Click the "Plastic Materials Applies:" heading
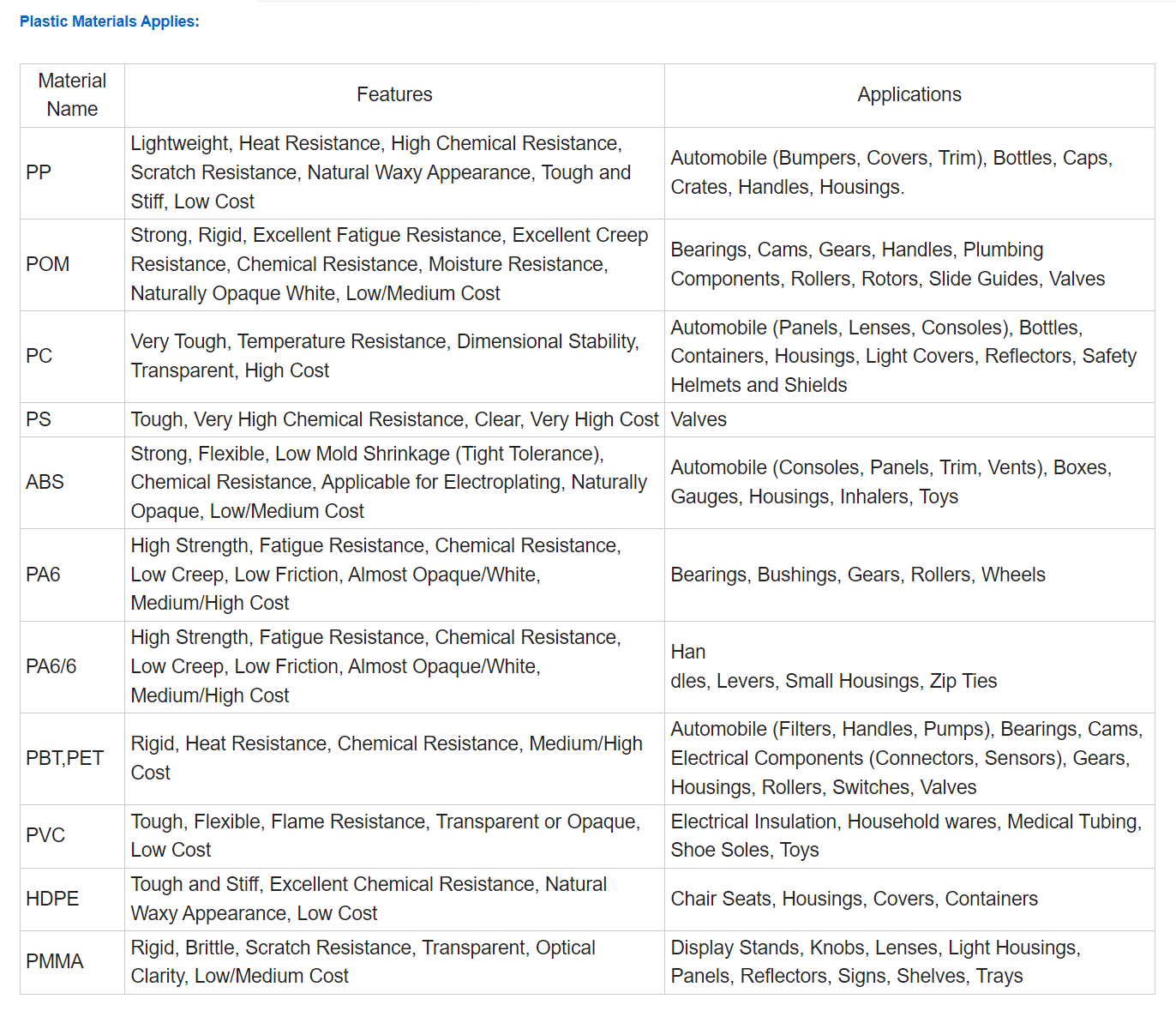Viewport: 1176px width, 1011px height. coord(109,21)
